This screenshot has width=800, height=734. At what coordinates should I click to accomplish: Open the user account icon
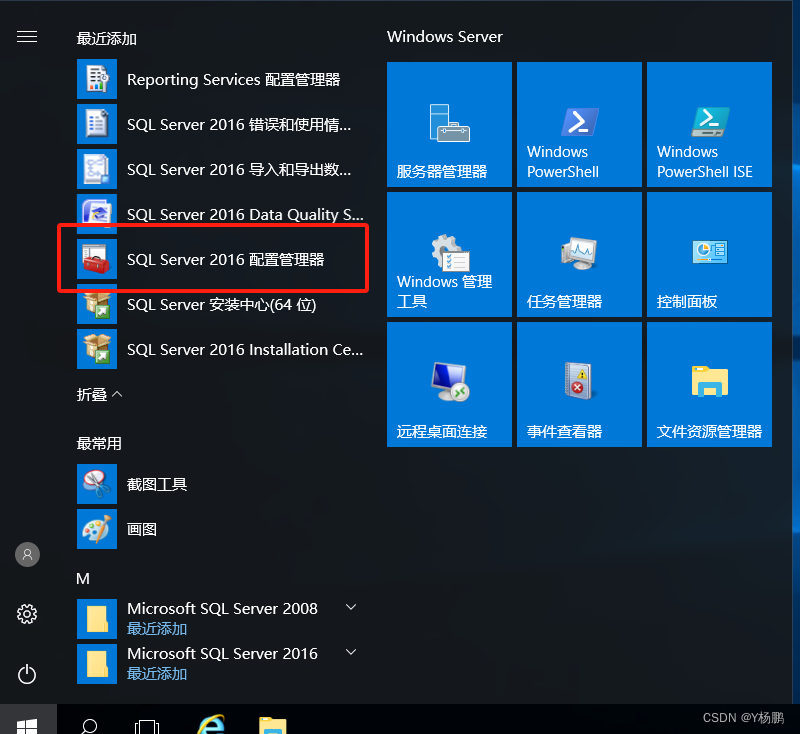coord(28,554)
